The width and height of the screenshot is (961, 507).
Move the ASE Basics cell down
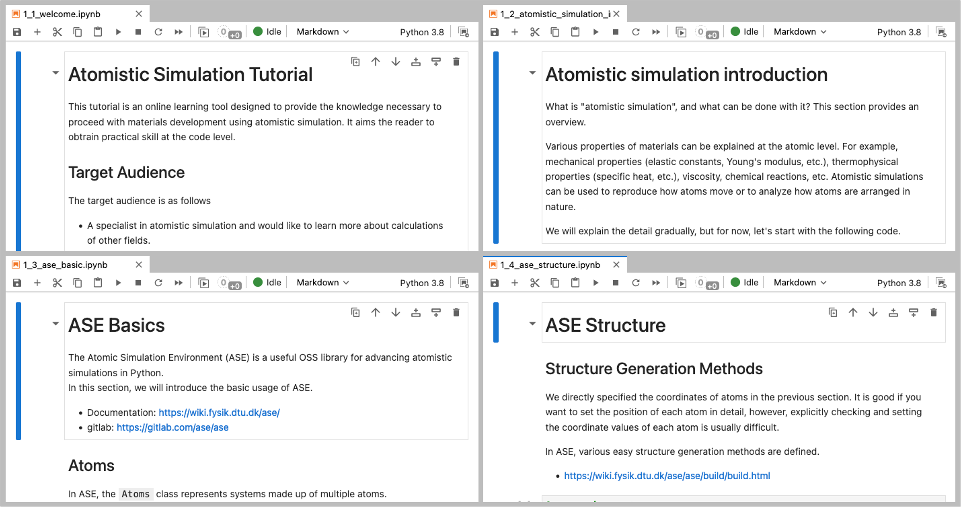396,313
